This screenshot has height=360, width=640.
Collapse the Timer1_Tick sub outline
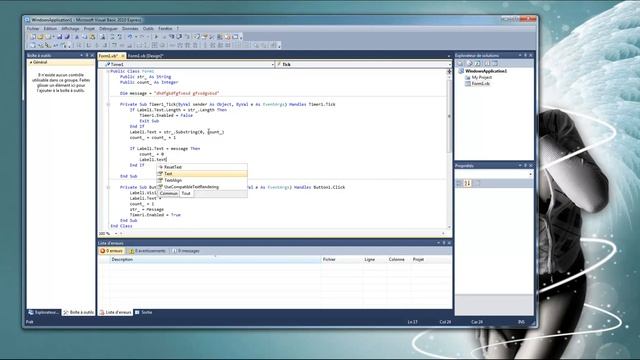[108, 104]
